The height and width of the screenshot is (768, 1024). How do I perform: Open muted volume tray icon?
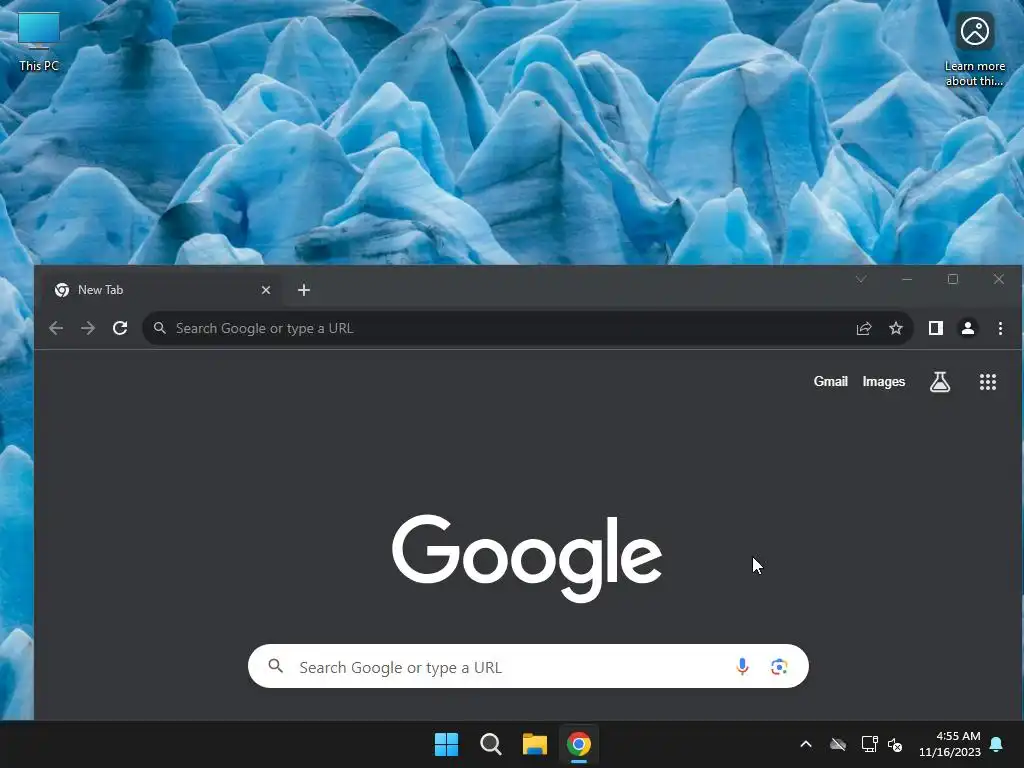895,744
